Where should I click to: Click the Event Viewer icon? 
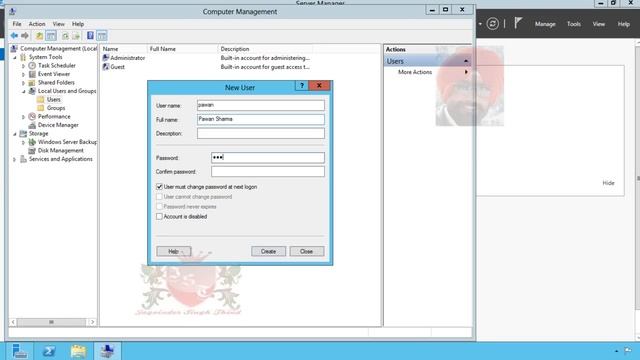tap(32, 74)
